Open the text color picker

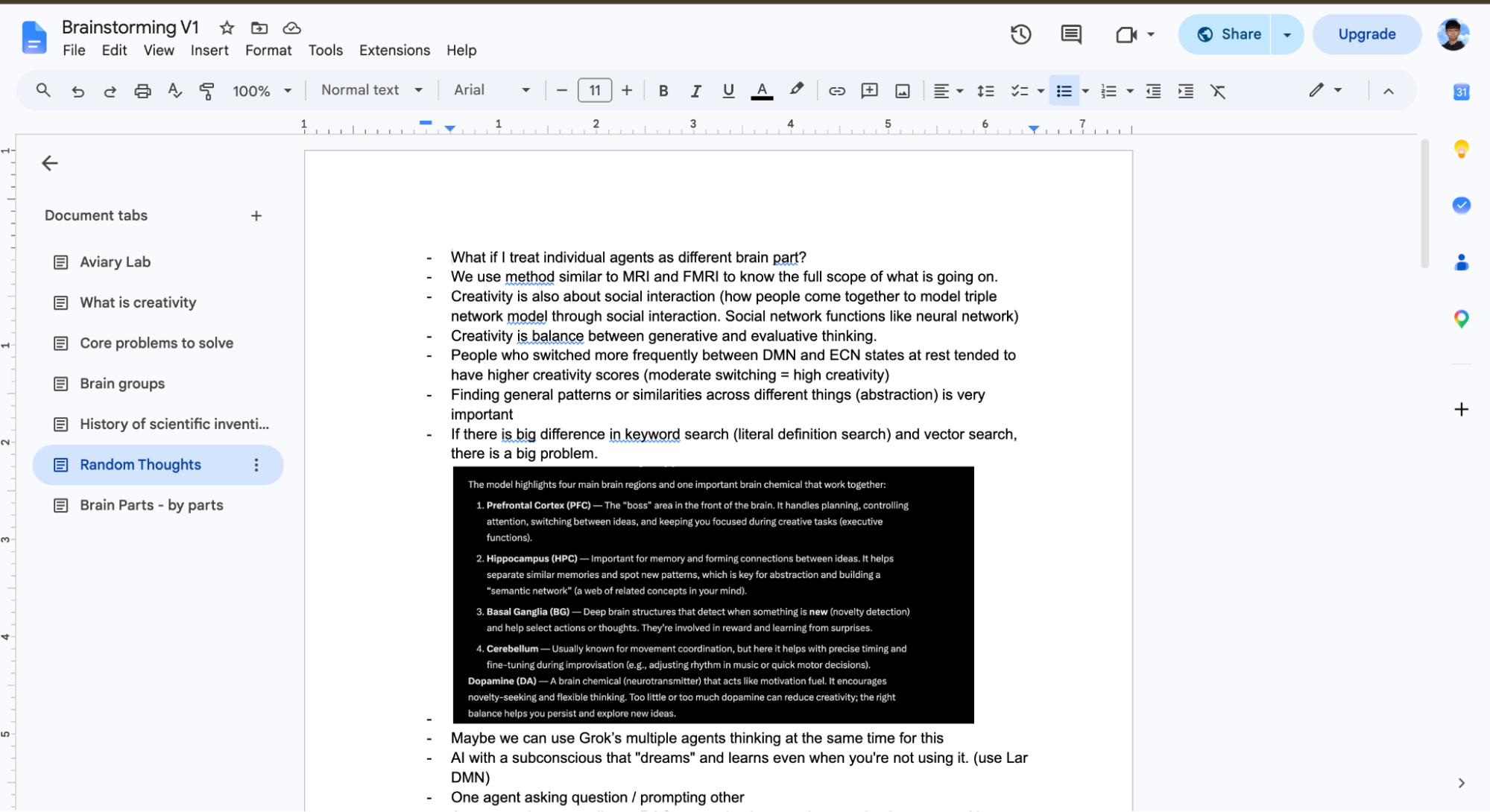click(761, 91)
